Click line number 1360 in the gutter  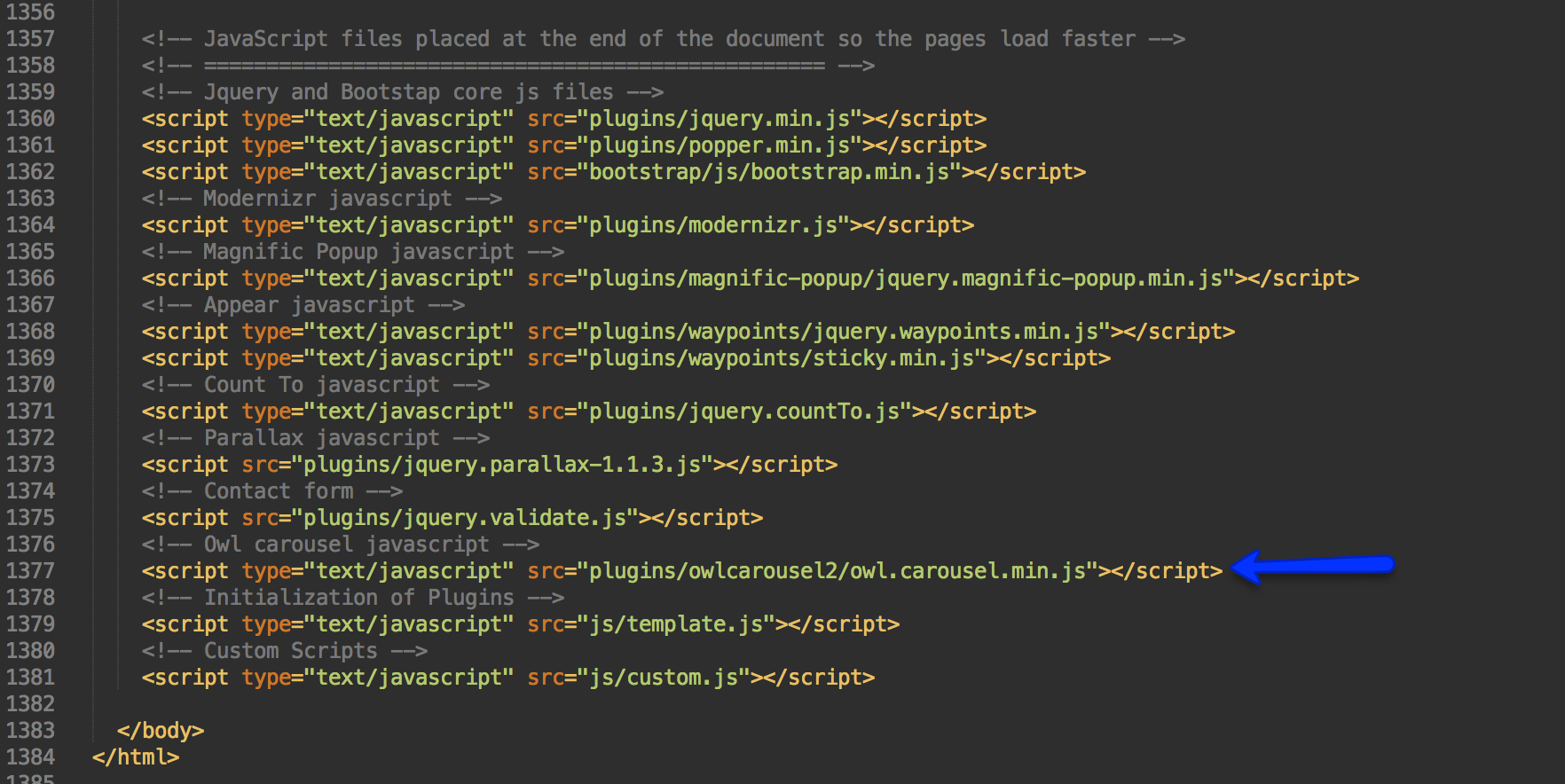tap(30, 119)
